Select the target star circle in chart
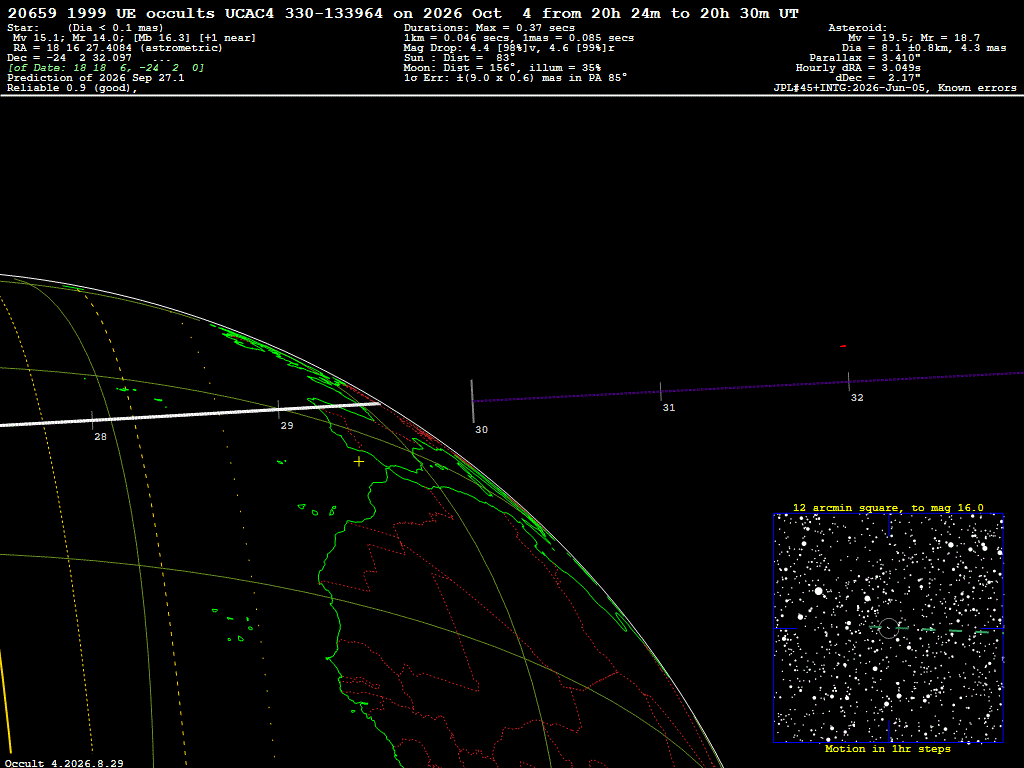The height and width of the screenshot is (768, 1024). point(888,628)
